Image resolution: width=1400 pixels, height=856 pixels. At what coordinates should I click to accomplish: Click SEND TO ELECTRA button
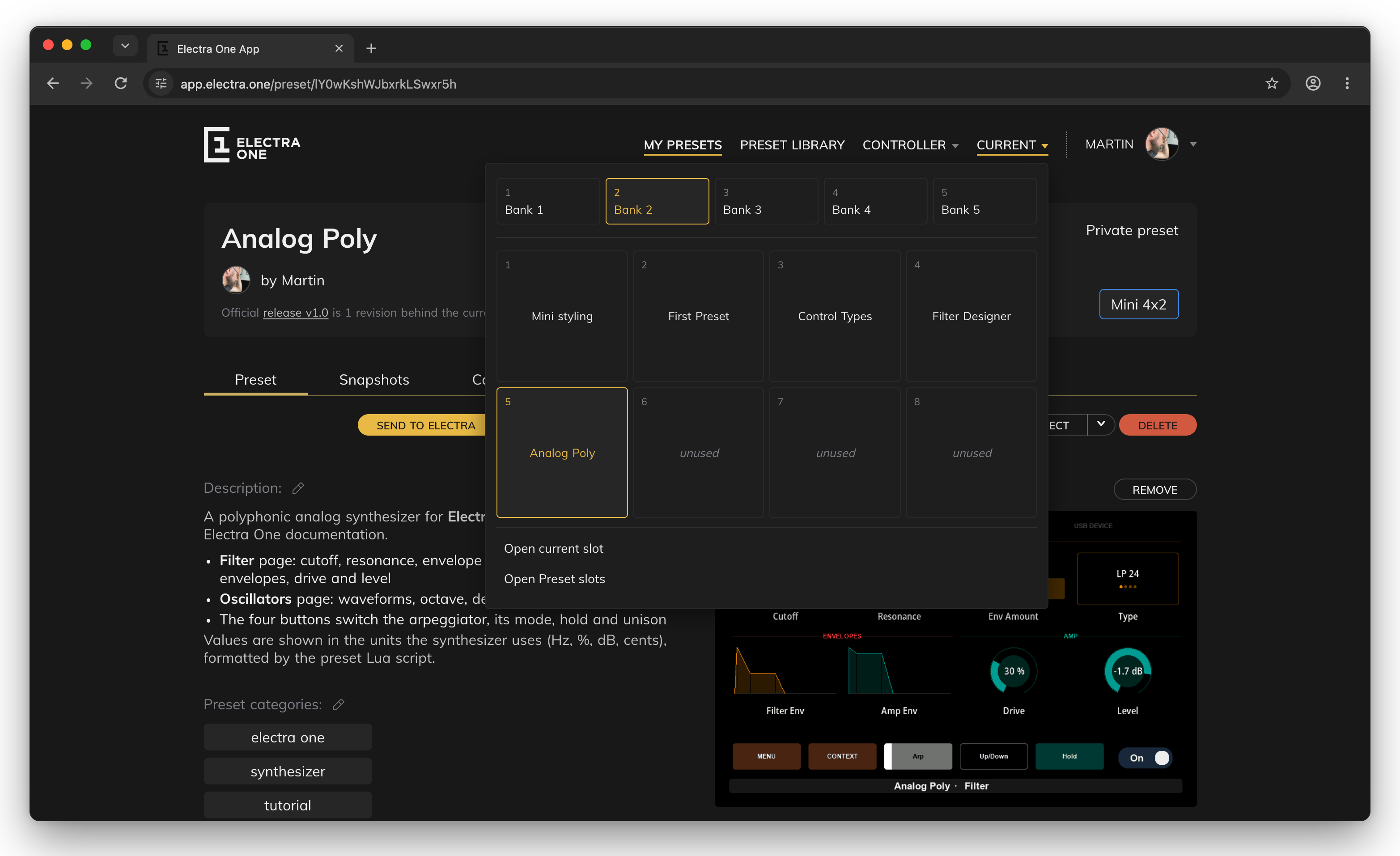click(422, 425)
